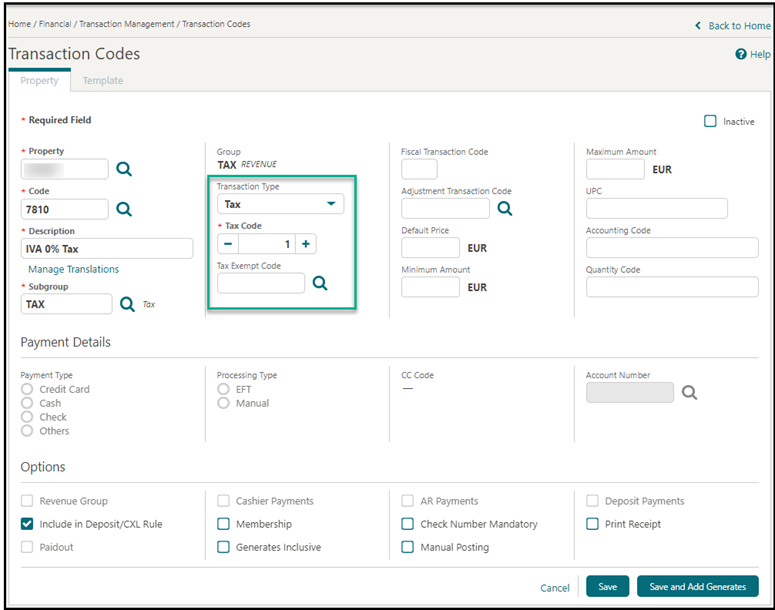Select Others payment type

(x=27, y=431)
